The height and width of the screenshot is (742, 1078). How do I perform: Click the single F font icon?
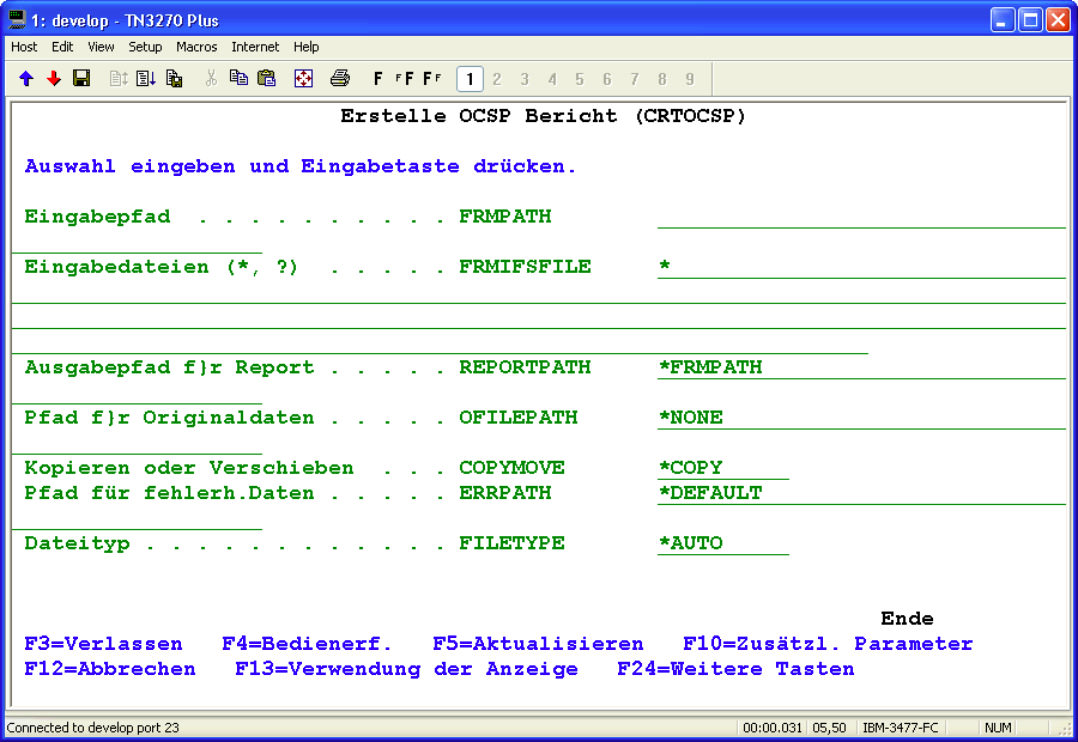click(378, 79)
